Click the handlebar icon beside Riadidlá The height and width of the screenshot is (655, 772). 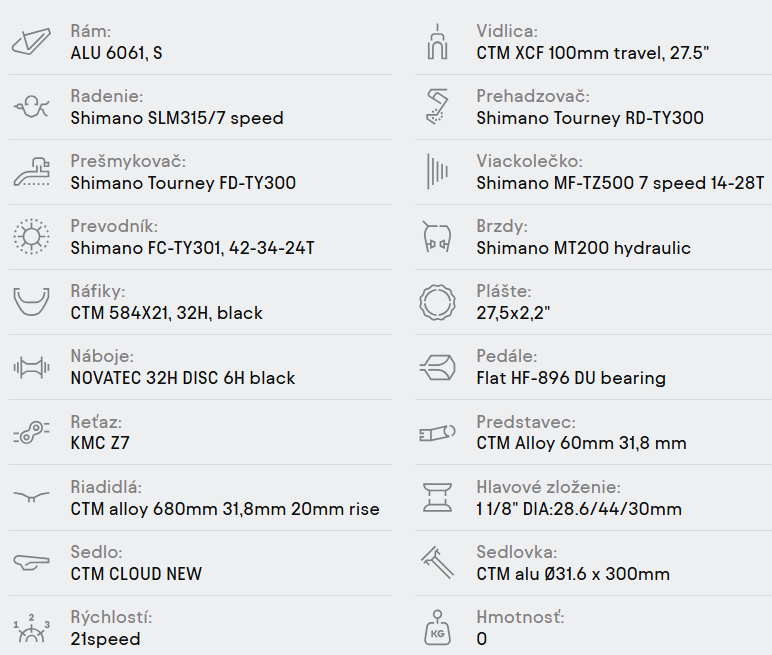point(32,497)
